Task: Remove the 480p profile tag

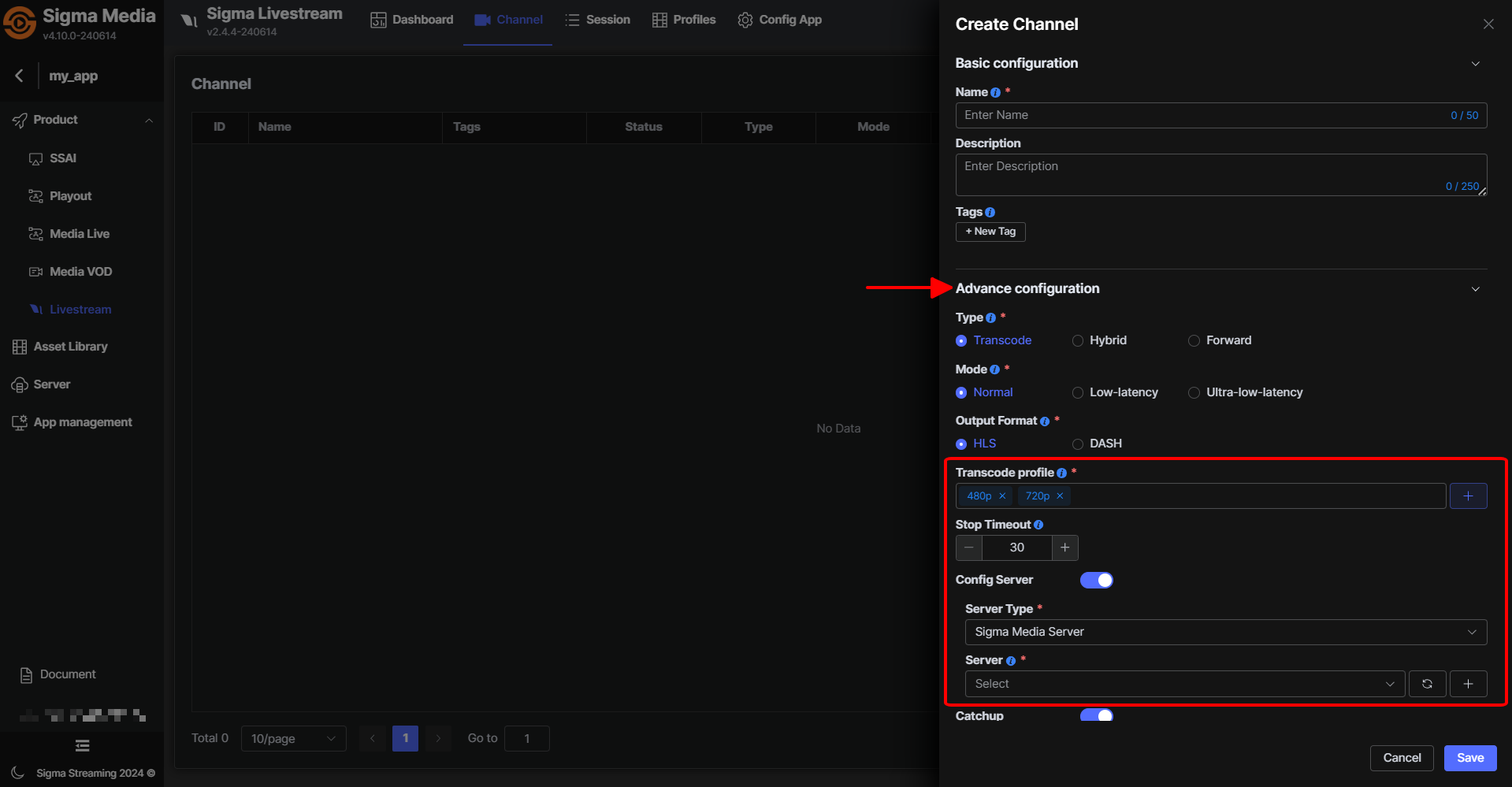Action: pyautogui.click(x=1002, y=496)
